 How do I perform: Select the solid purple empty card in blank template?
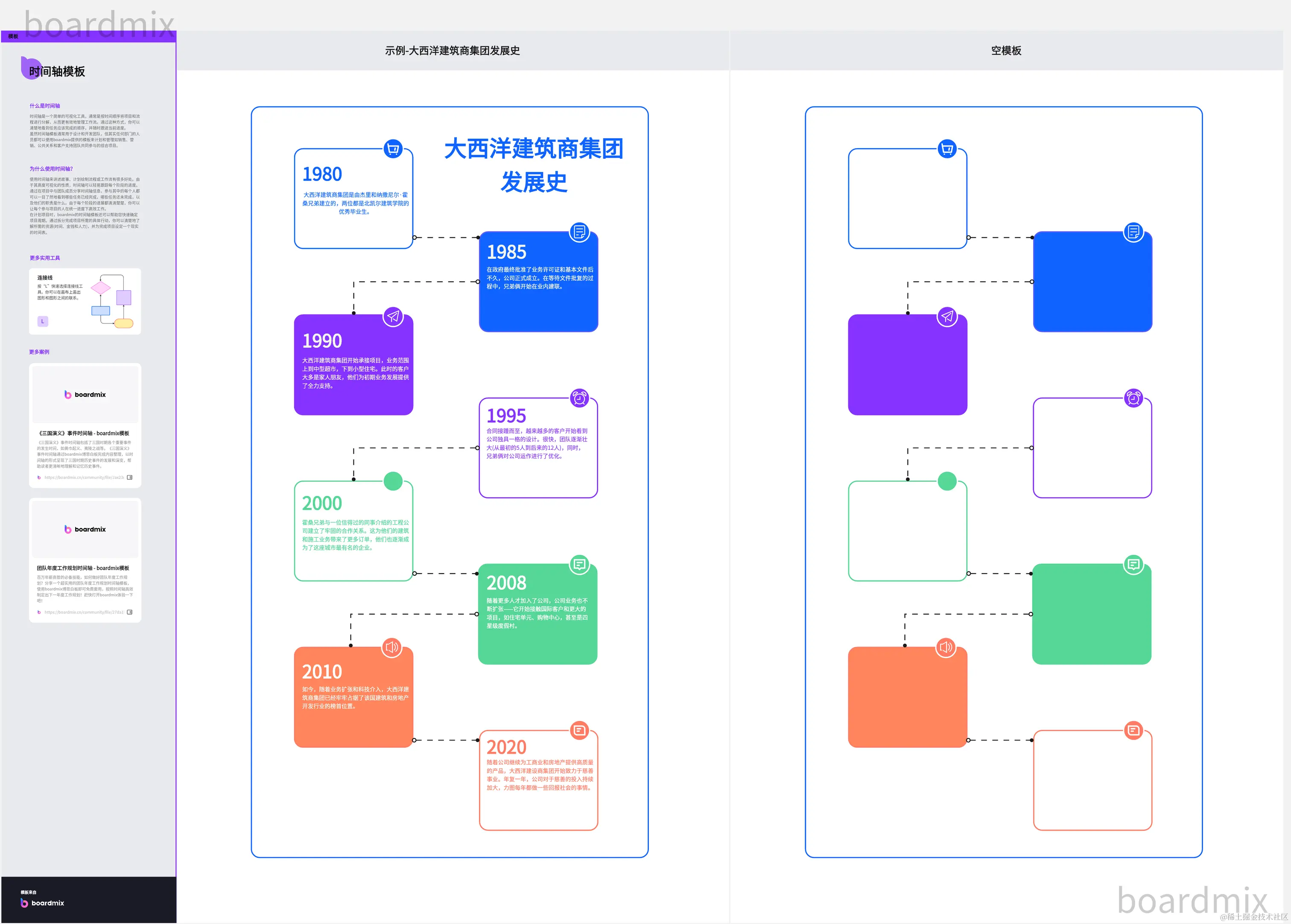pyautogui.click(x=908, y=365)
